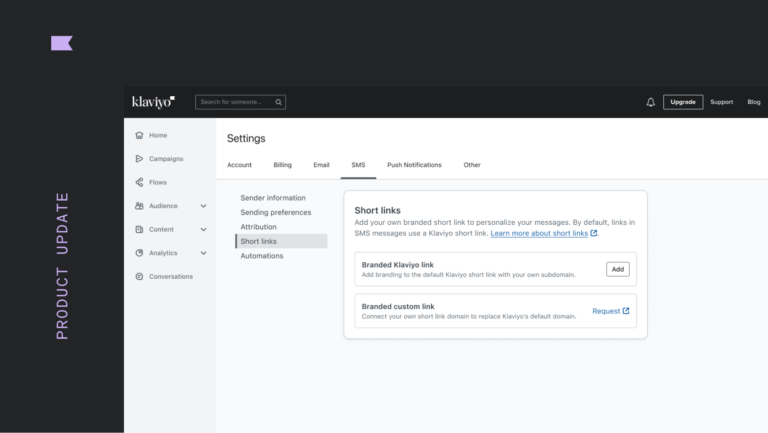The width and height of the screenshot is (768, 433).
Task: Go to the Email settings tab
Action: click(x=321, y=165)
